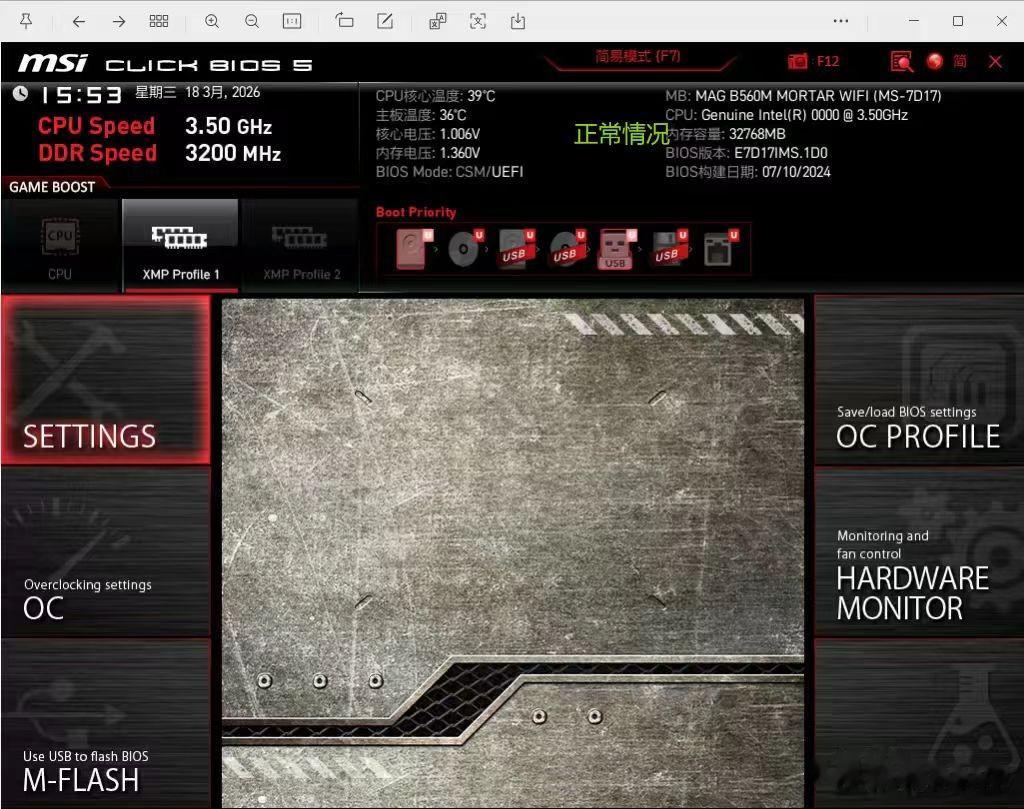Select the USB hard disk boot device
This screenshot has height=809, width=1024.
point(516,249)
